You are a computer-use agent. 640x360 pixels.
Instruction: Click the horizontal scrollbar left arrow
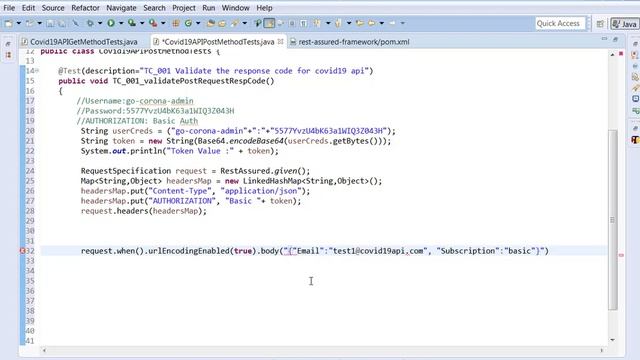point(44,350)
